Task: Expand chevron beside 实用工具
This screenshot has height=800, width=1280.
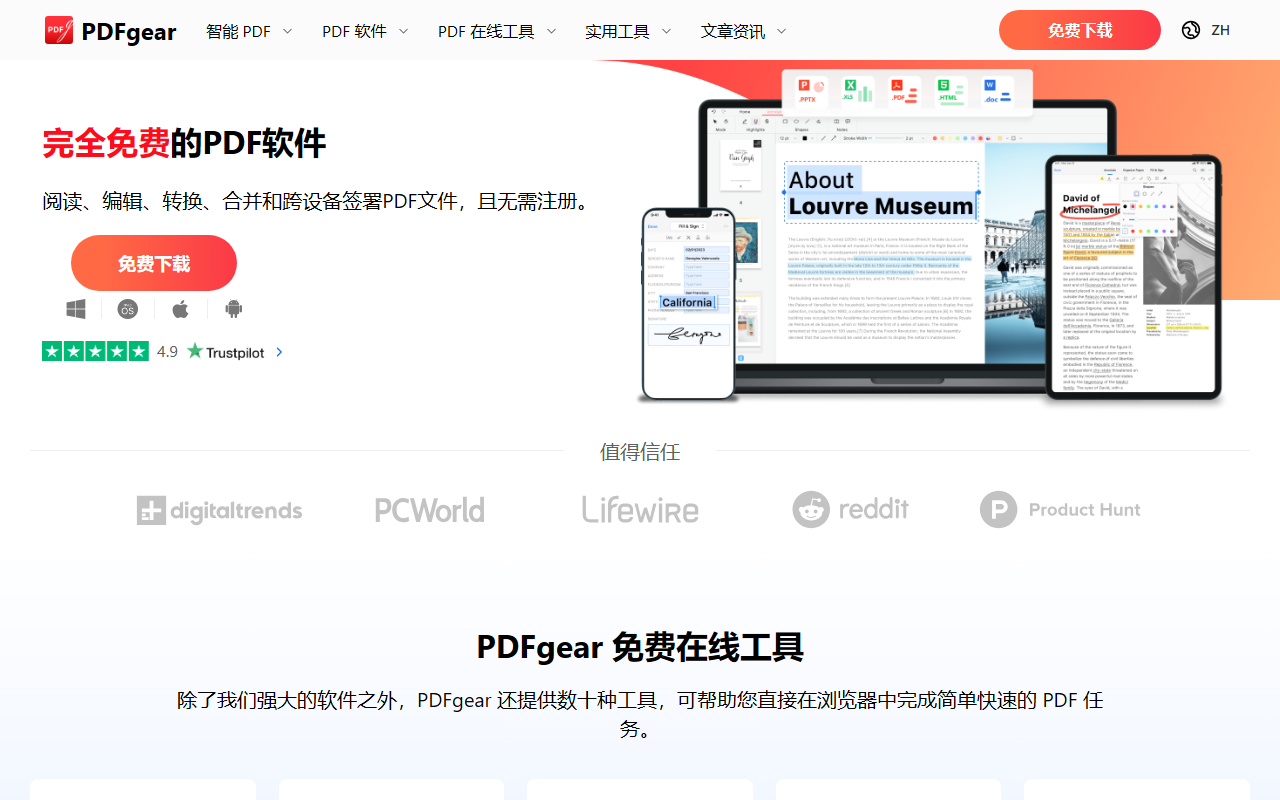Action: (x=666, y=31)
